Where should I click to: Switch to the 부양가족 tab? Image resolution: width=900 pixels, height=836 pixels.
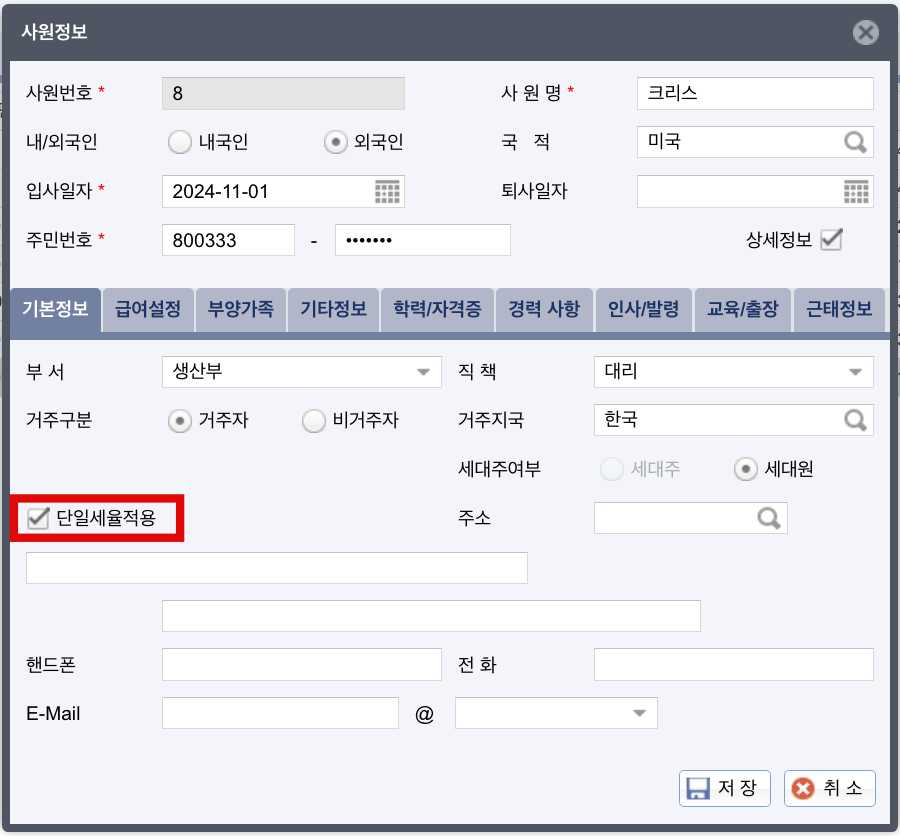point(240,310)
